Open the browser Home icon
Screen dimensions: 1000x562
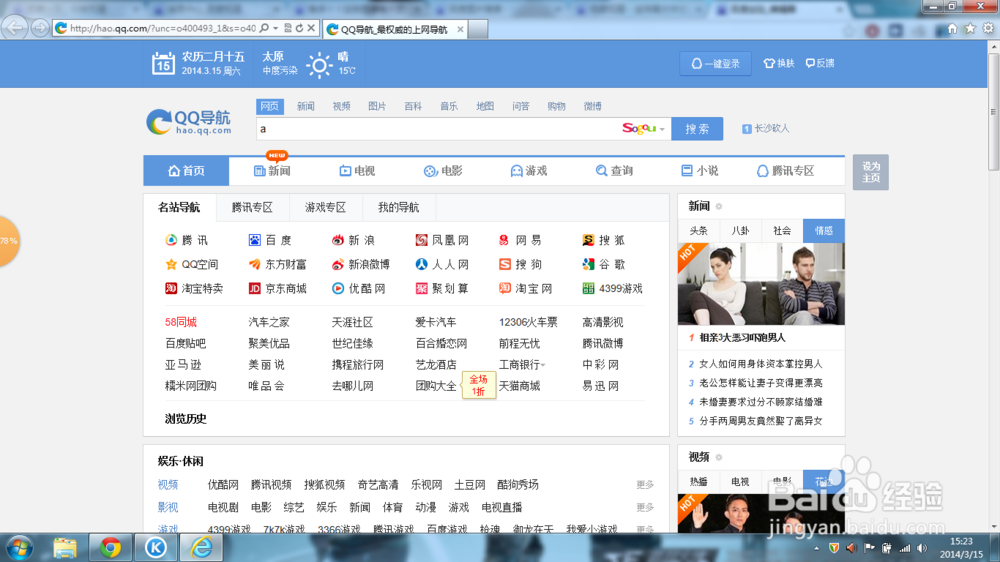[952, 28]
